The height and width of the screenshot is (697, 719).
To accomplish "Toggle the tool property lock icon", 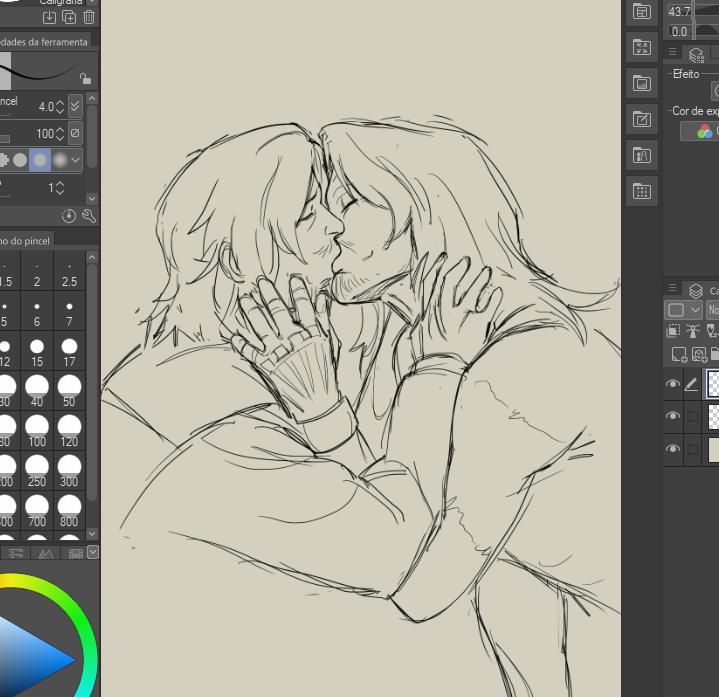I will tap(85, 79).
